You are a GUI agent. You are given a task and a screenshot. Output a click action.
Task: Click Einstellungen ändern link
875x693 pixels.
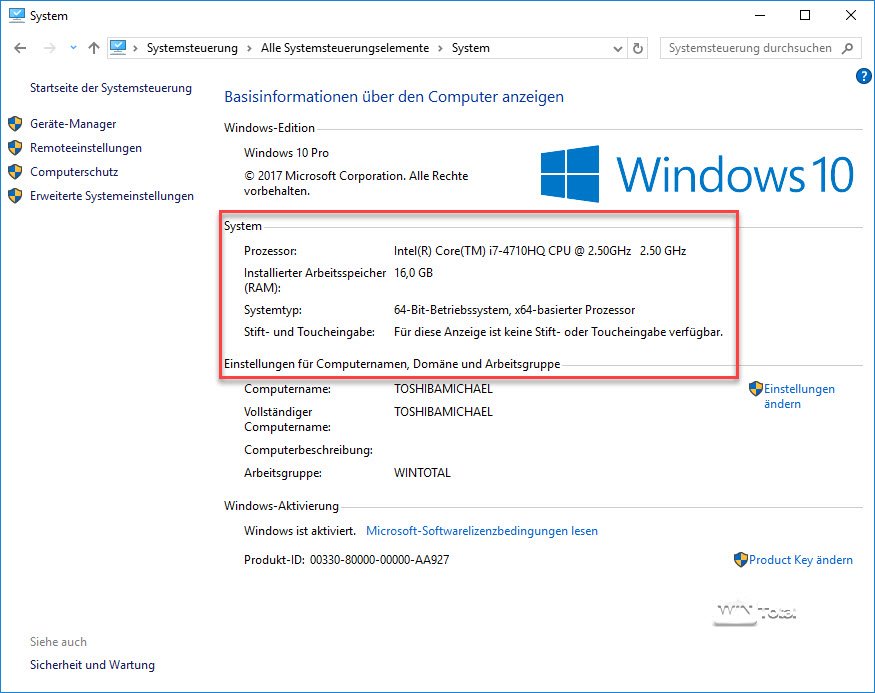tap(799, 396)
